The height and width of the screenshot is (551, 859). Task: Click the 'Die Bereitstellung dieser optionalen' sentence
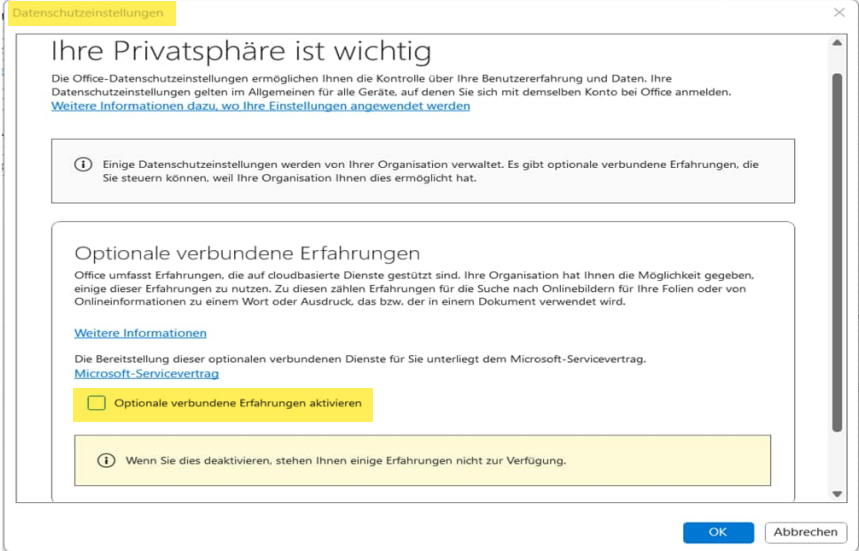(x=360, y=358)
